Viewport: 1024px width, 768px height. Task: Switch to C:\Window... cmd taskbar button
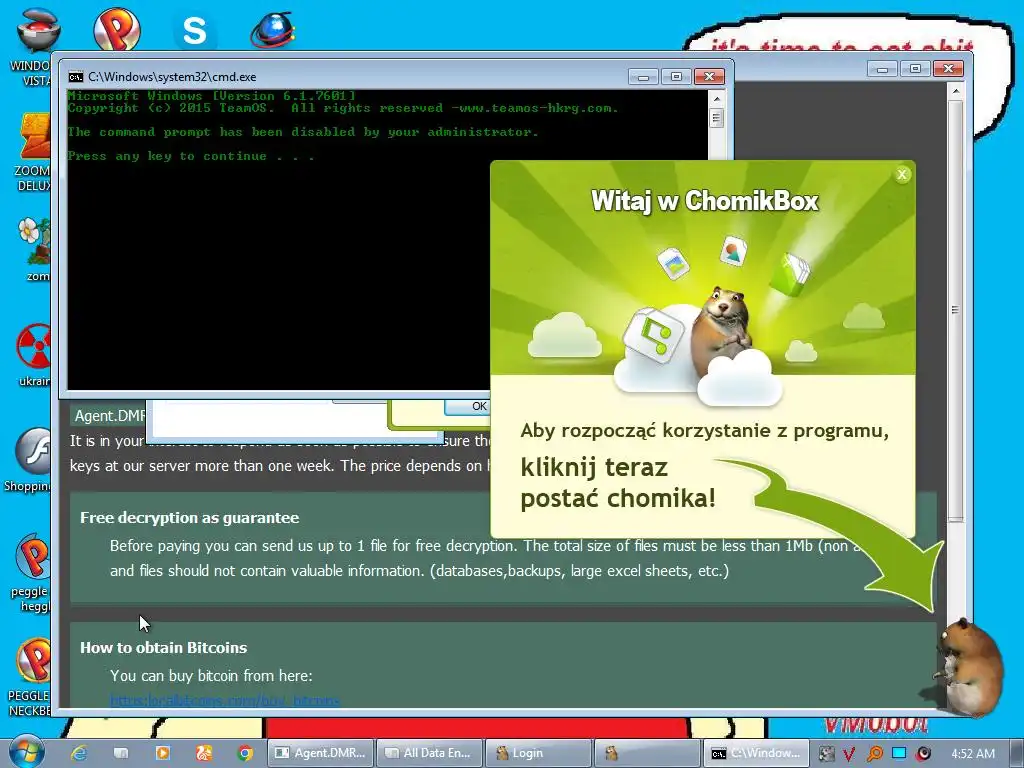point(756,753)
